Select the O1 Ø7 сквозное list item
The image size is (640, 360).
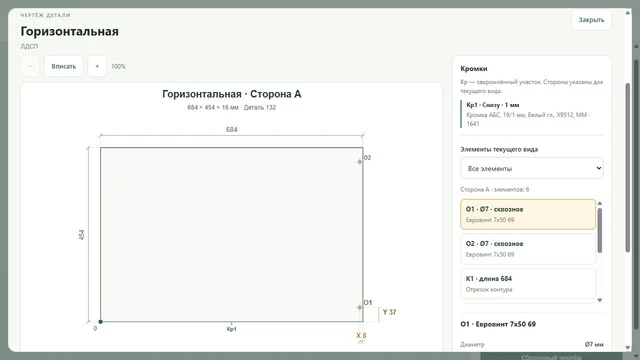click(x=528, y=214)
